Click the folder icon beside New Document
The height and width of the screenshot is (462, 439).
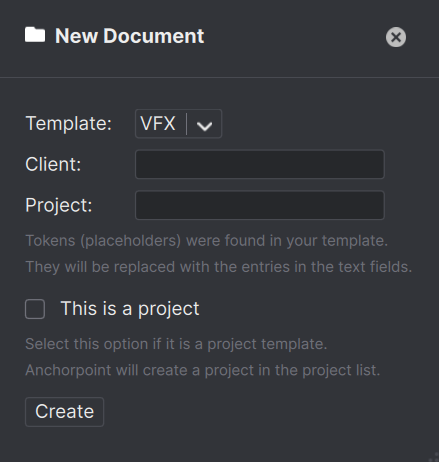click(35, 35)
